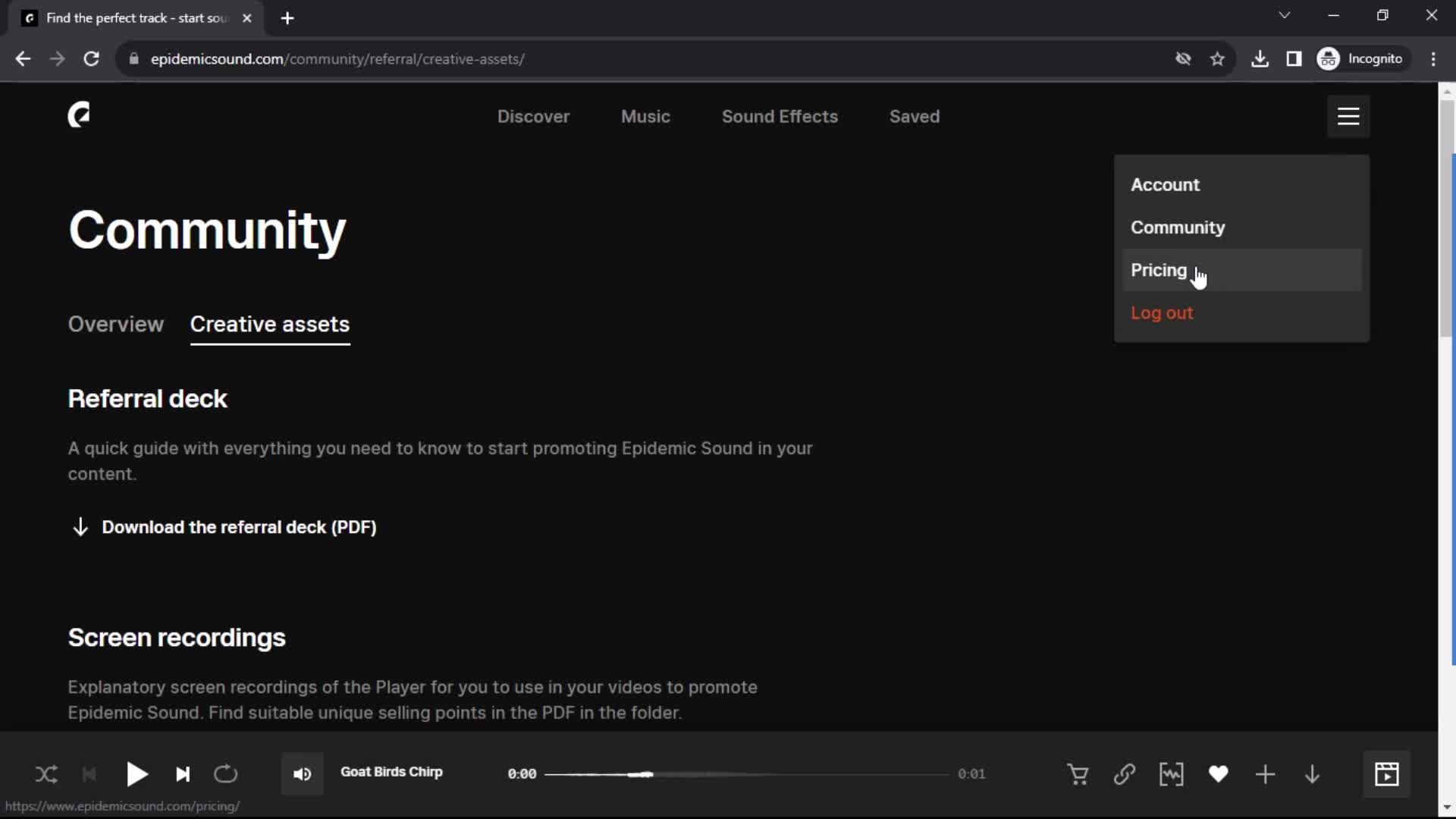Click the skip next track icon

[x=182, y=774]
